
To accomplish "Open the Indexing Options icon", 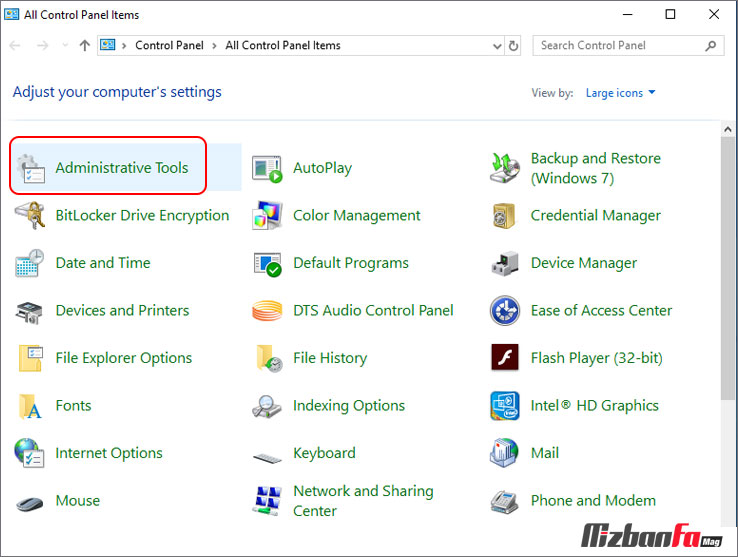I will (x=266, y=406).
